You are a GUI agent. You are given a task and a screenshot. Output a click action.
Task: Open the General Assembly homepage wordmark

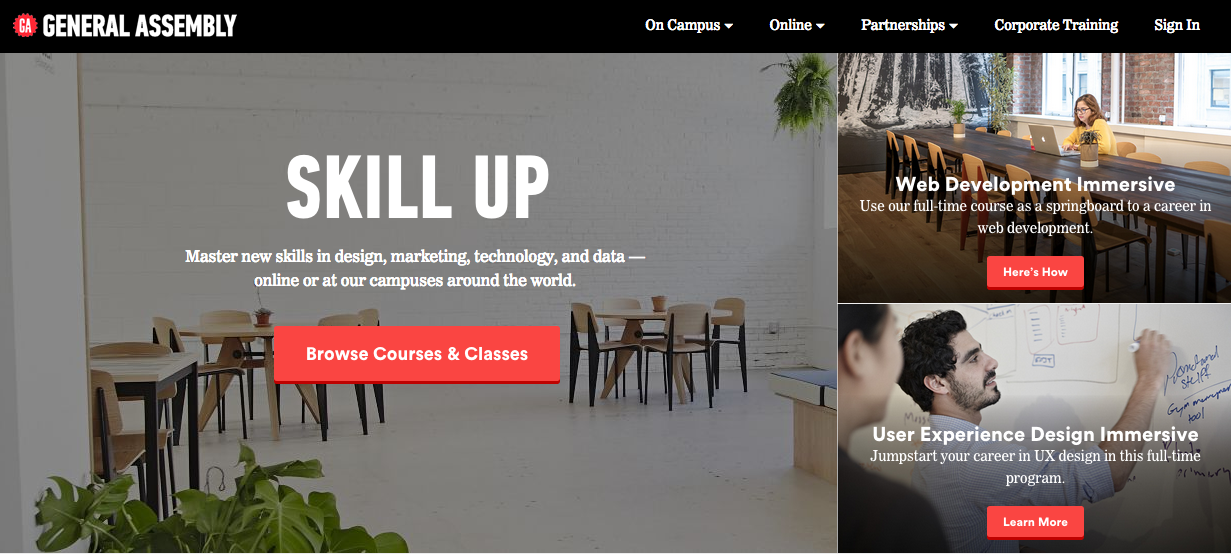coord(140,26)
